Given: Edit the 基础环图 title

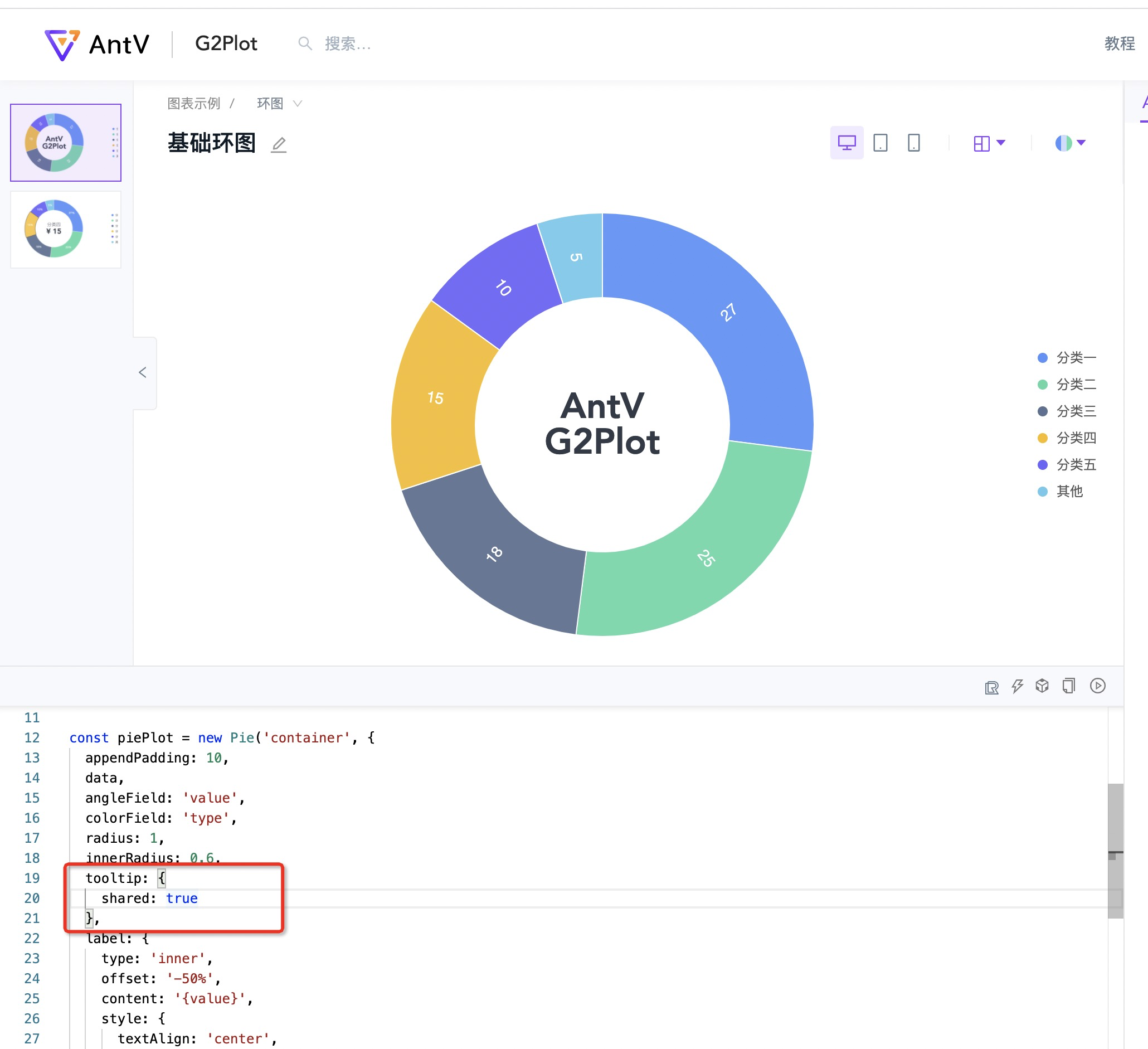Looking at the screenshot, I should 279,145.
